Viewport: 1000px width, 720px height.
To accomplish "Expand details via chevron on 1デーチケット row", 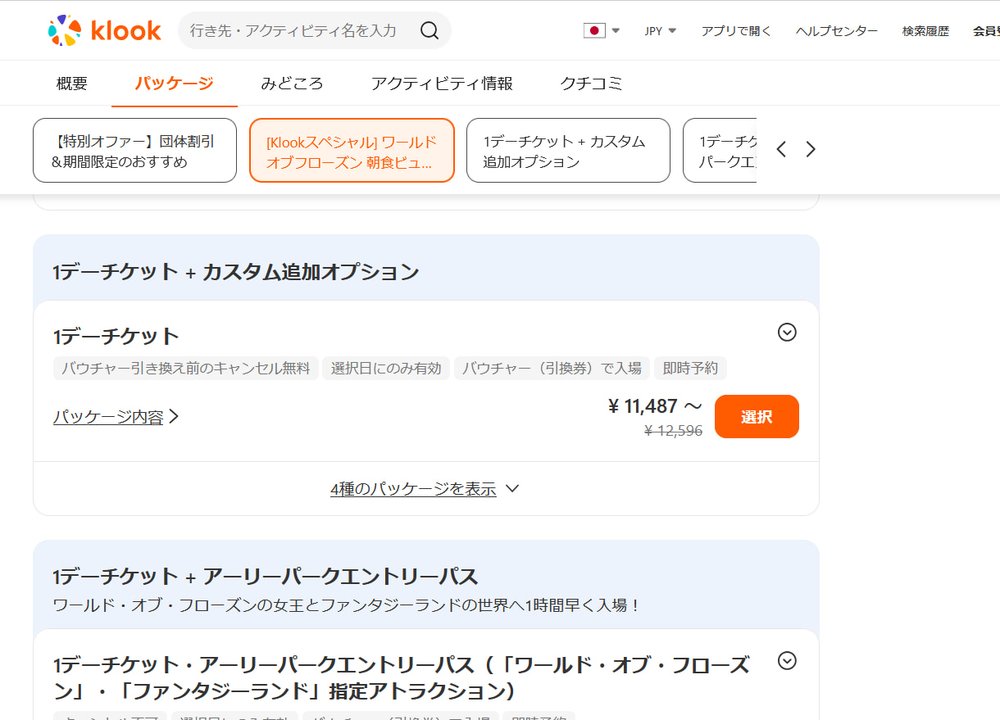I will (x=787, y=332).
